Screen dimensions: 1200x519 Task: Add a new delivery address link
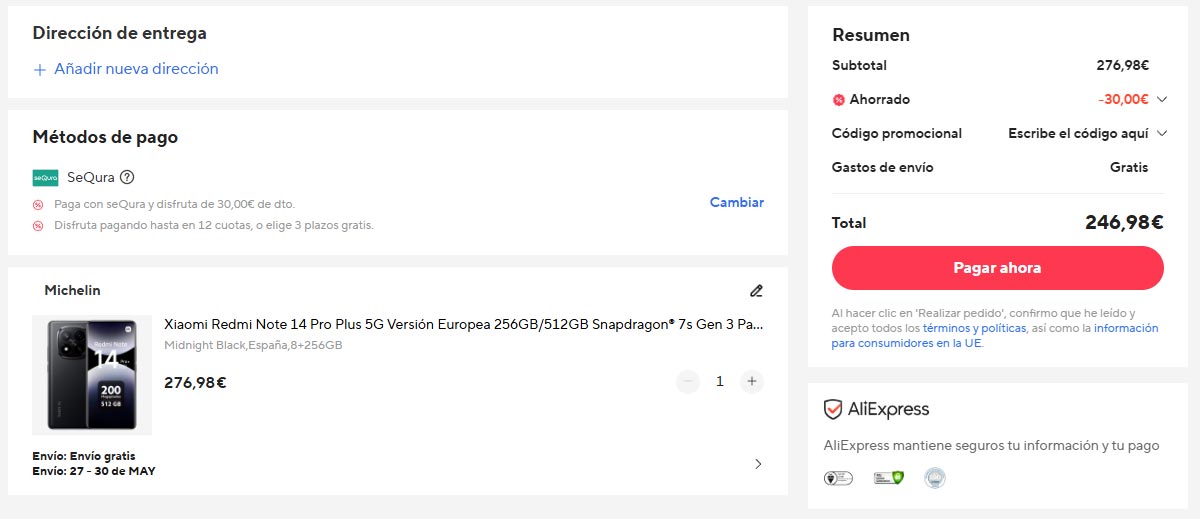coord(136,69)
